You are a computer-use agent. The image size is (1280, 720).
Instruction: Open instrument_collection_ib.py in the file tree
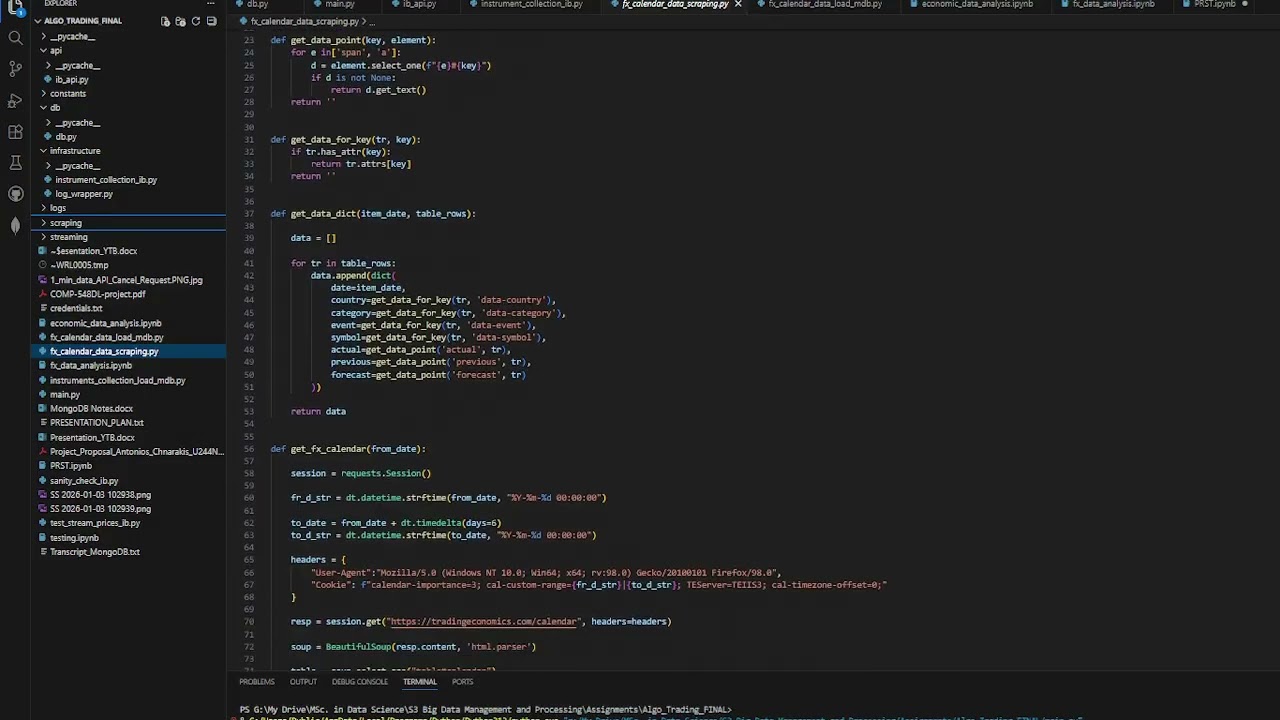[x=106, y=180]
